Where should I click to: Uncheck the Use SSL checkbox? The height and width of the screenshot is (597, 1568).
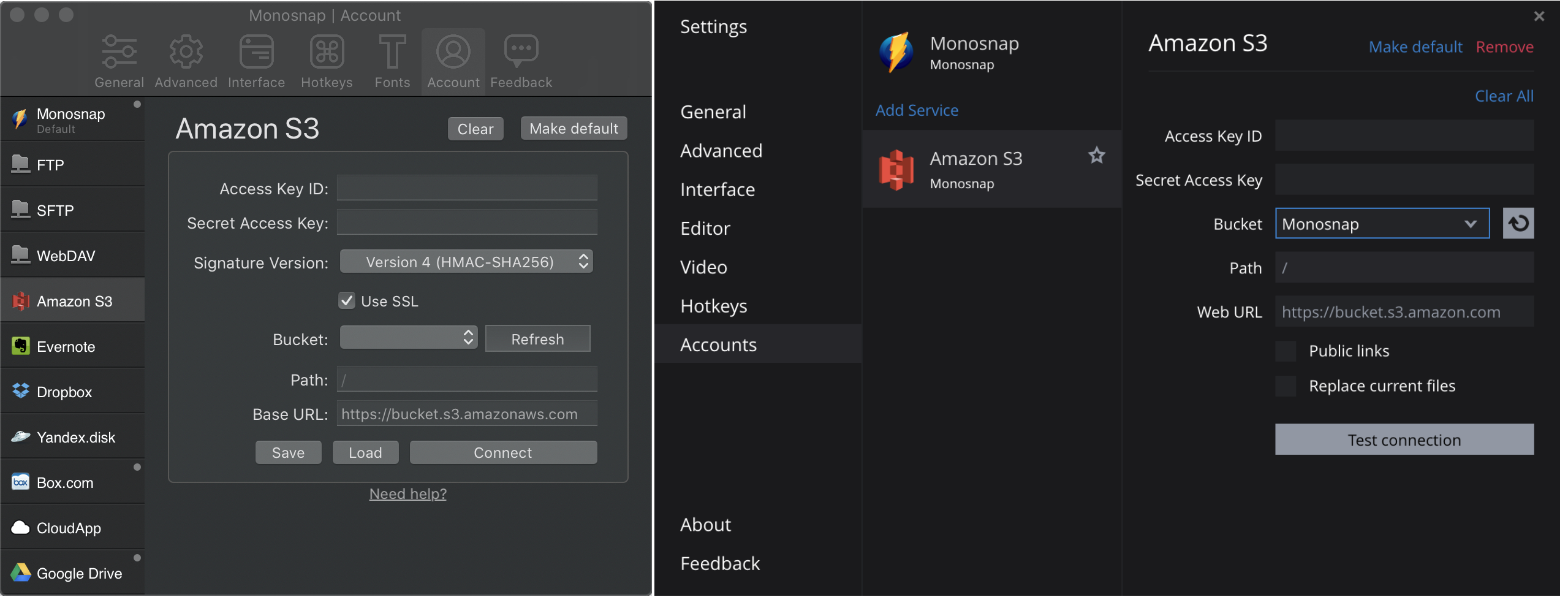(347, 301)
